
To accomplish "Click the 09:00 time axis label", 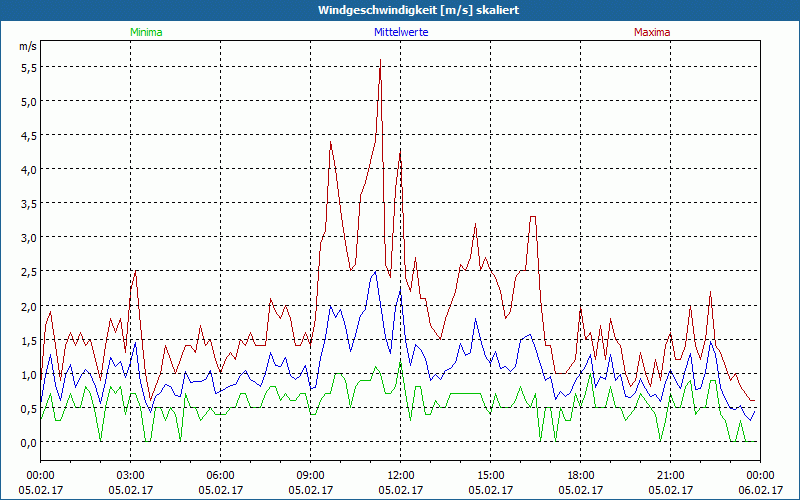I will coord(310,476).
